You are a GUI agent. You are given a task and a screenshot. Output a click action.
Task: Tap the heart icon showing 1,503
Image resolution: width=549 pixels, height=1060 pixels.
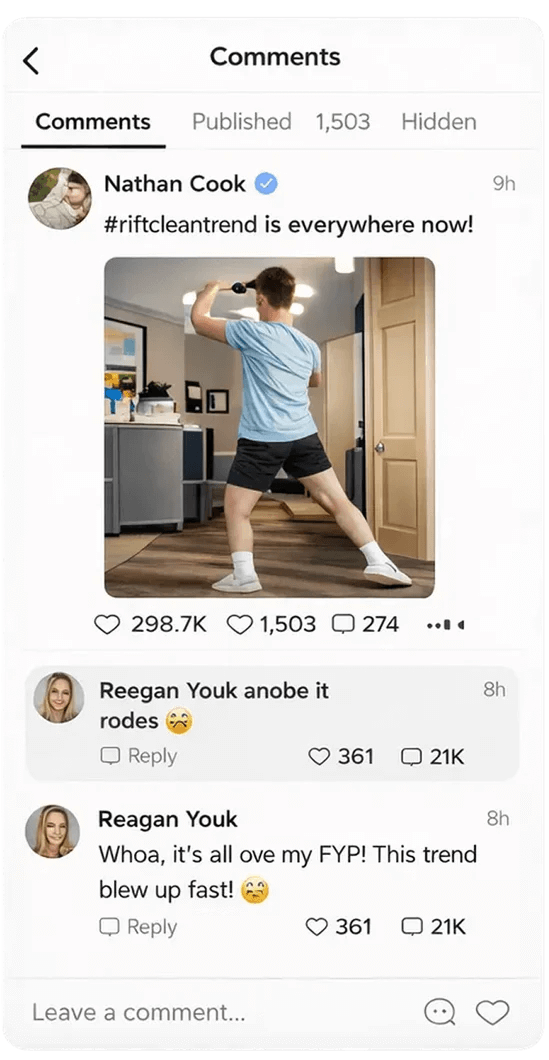pyautogui.click(x=239, y=624)
